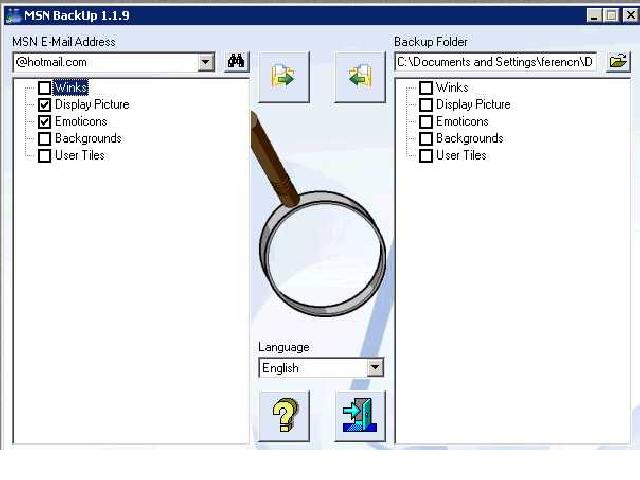Select the Emoticons label in the right tree
Image resolution: width=640 pixels, height=480 pixels.
tap(462, 122)
